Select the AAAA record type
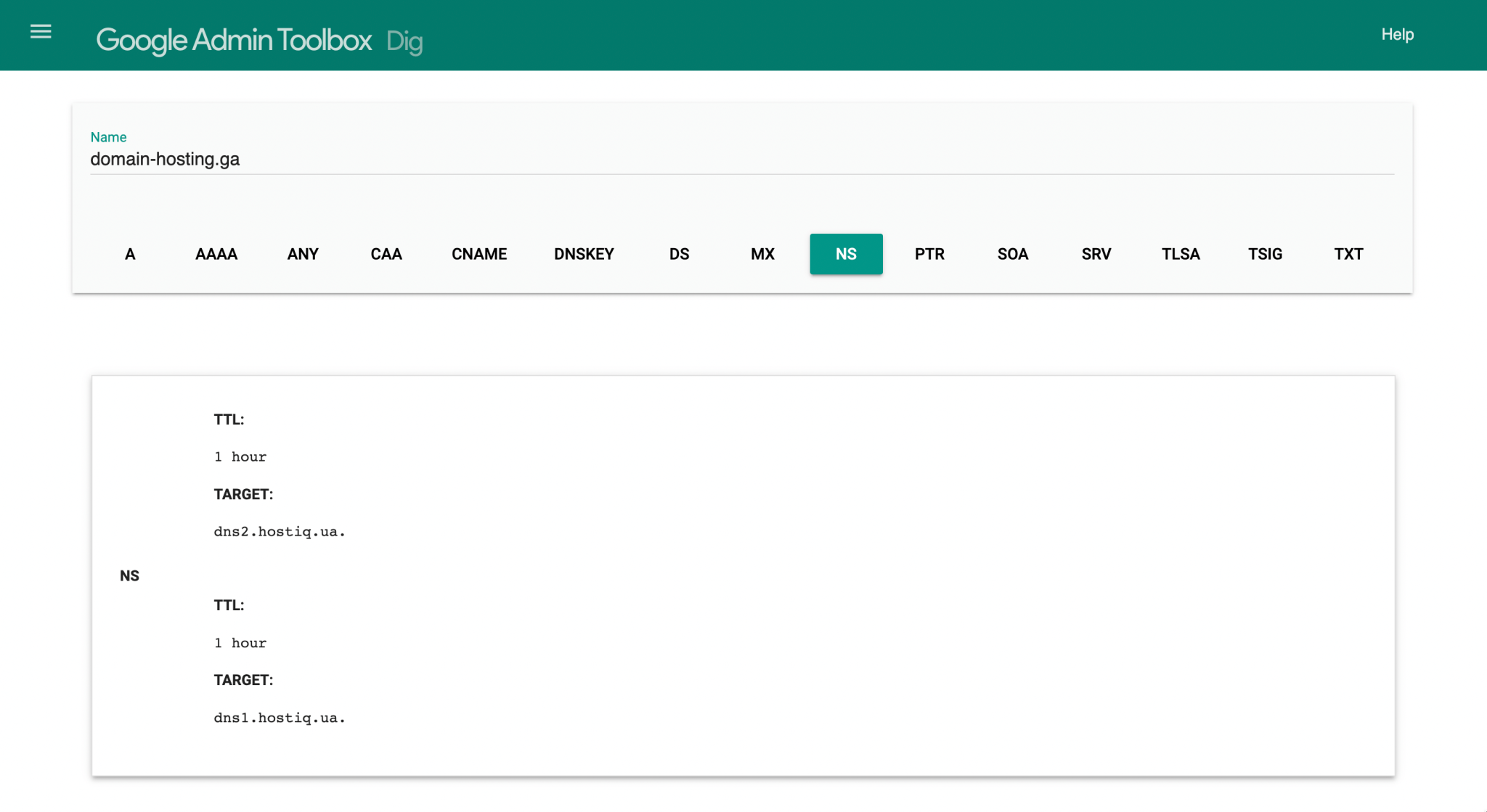 [216, 254]
